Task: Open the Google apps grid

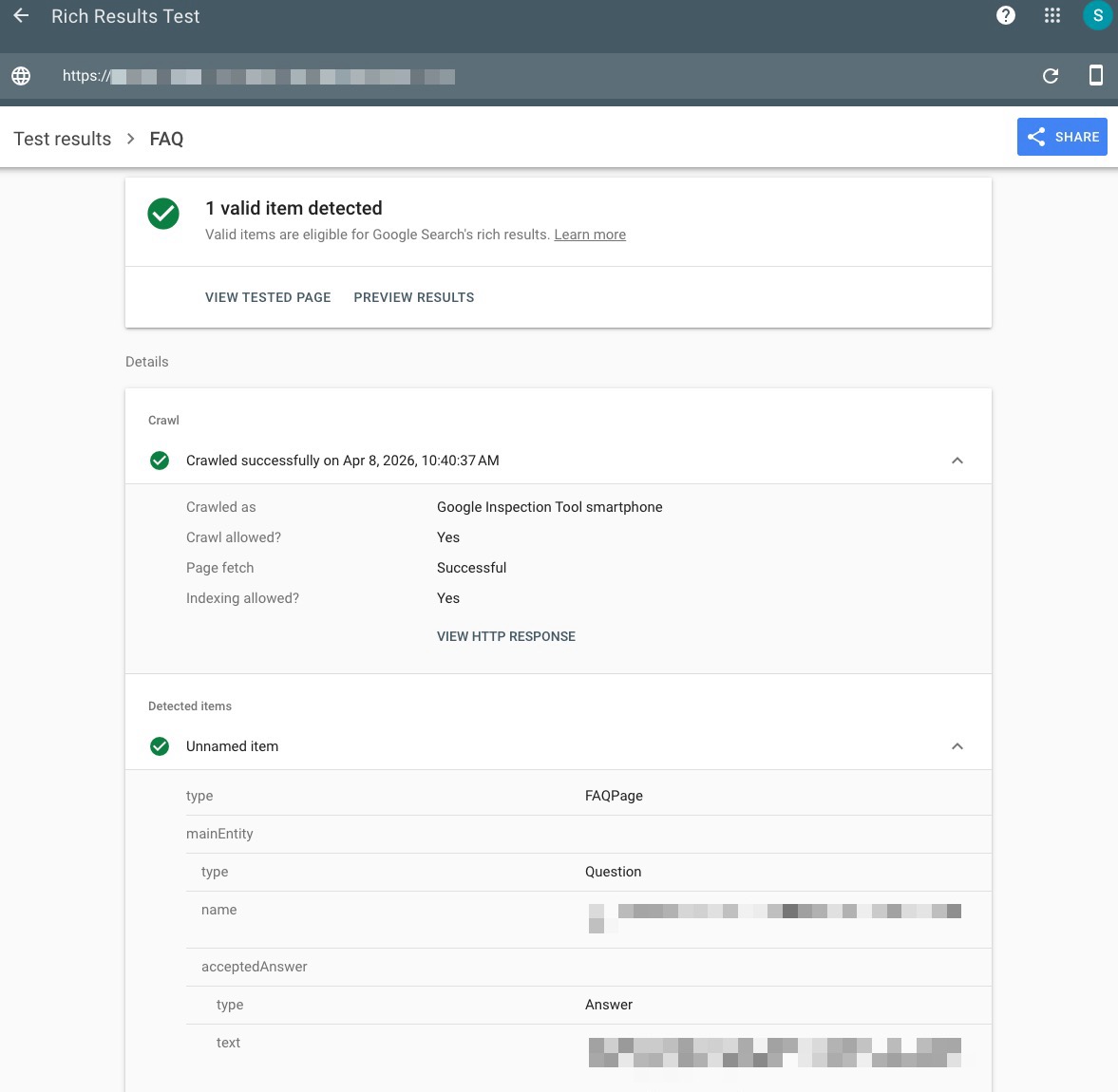Action: pos(1052,16)
